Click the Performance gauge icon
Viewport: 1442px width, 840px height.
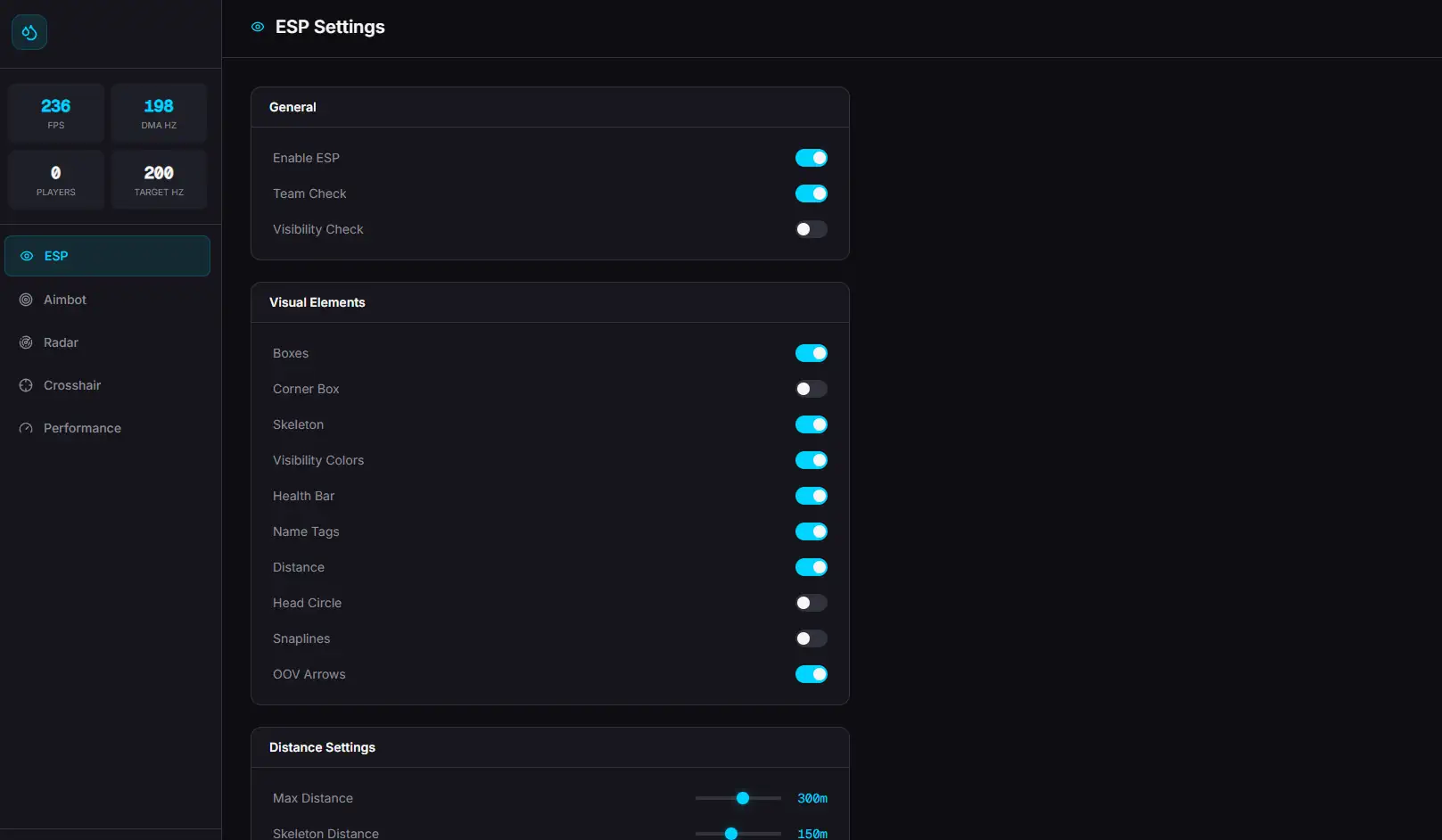[26, 428]
